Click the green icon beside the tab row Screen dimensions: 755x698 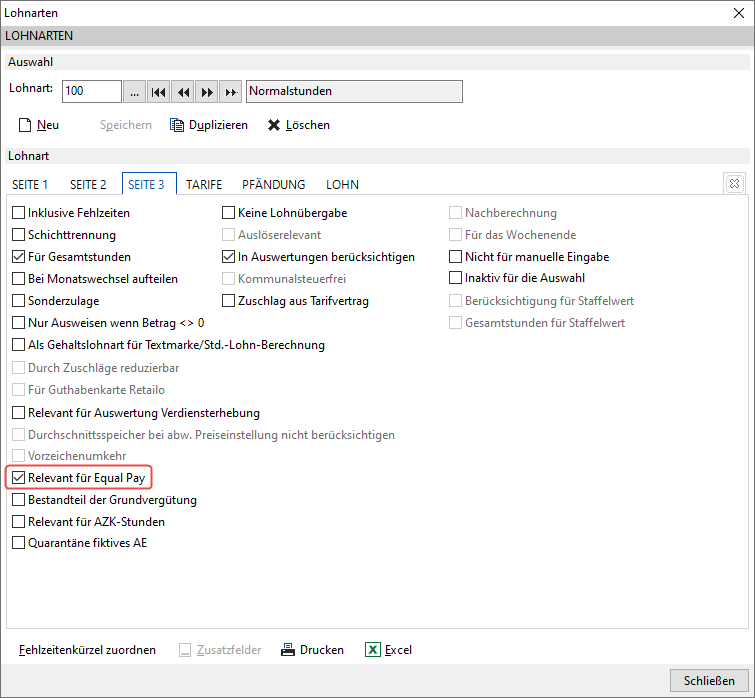734,183
